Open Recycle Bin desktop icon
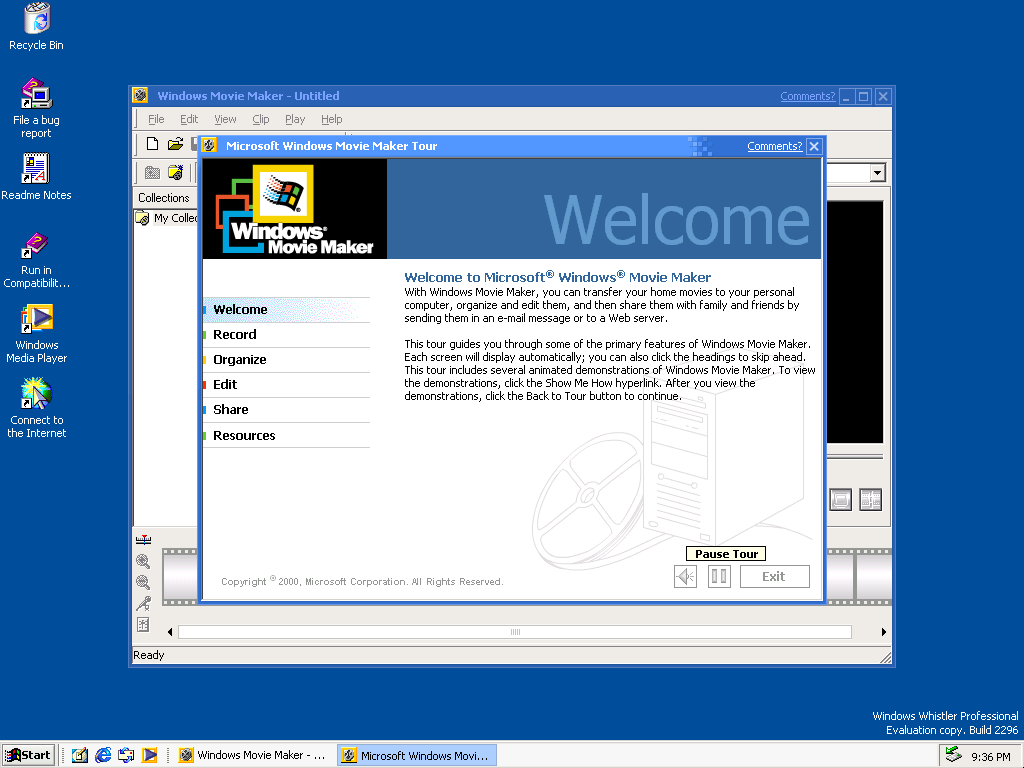Screen dimensions: 1024x768 click(x=37, y=27)
